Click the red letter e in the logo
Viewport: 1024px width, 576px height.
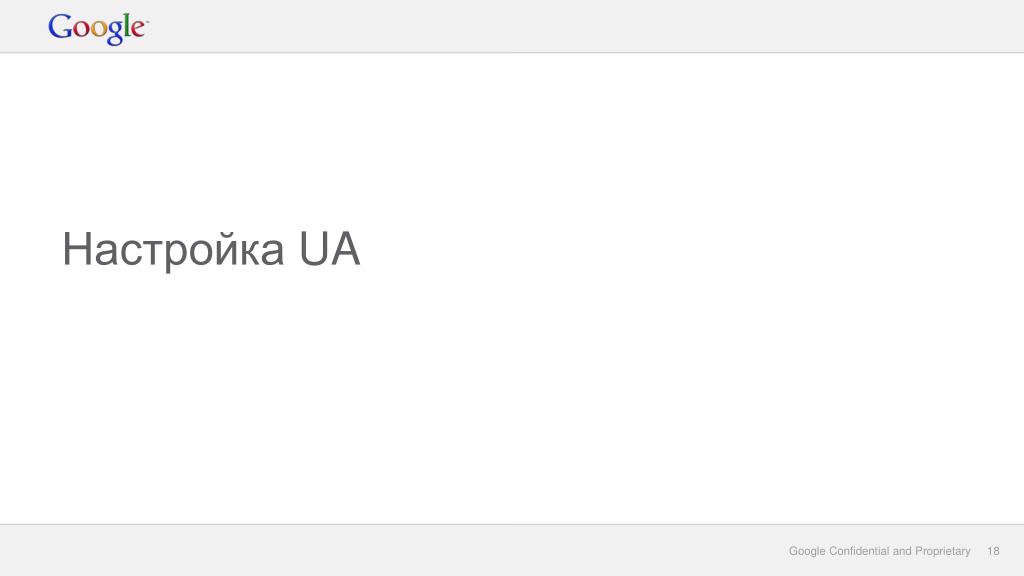pos(138,29)
